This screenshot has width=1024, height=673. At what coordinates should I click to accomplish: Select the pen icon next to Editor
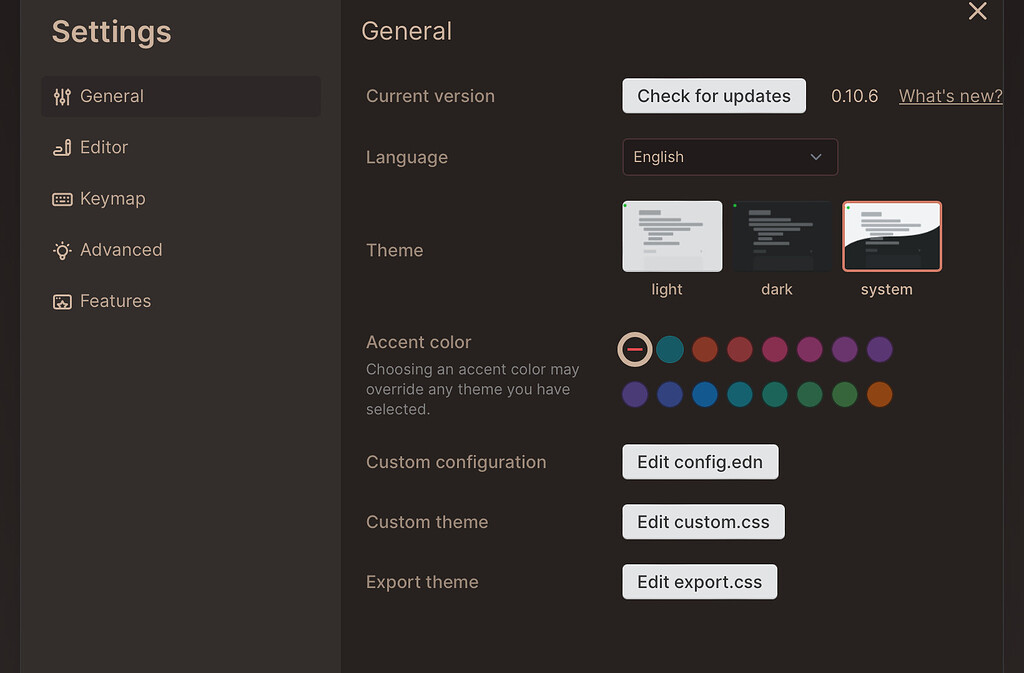tap(61, 147)
